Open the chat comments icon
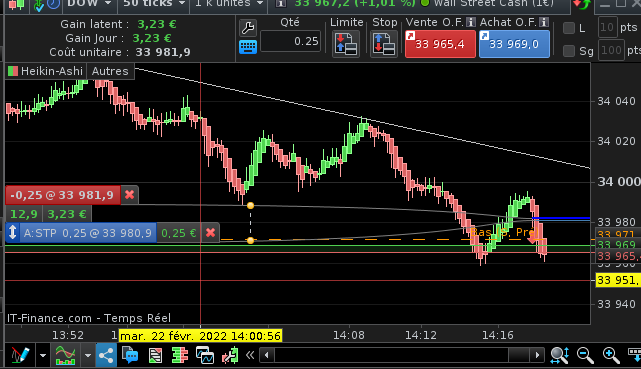Screen dimensions: 641x369 [x=130, y=355]
